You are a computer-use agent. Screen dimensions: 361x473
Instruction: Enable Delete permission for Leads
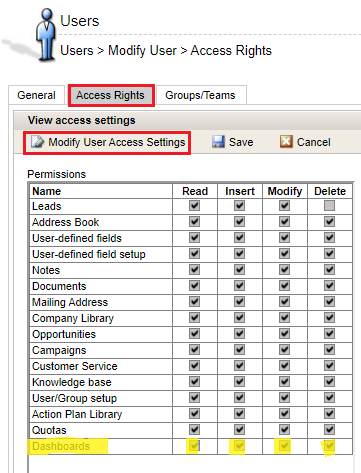click(x=329, y=206)
